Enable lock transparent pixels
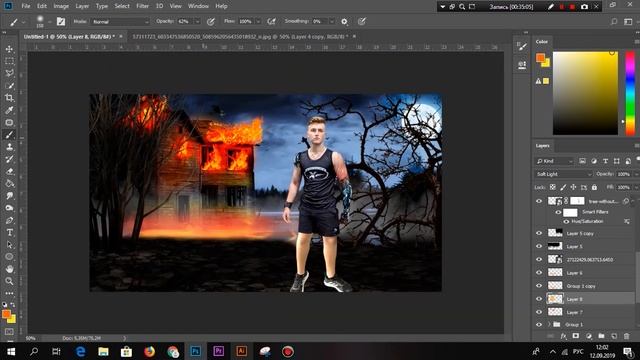The image size is (640, 360). point(553,187)
